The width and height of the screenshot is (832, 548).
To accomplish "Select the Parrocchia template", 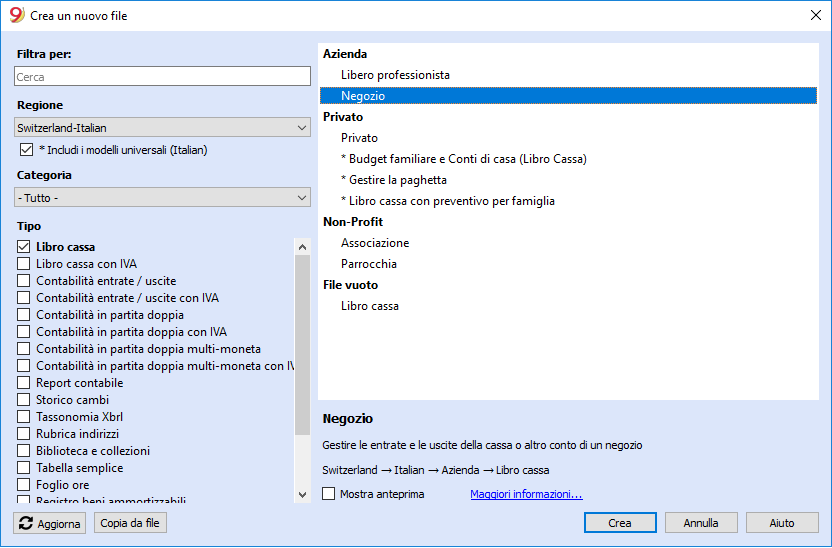I will click(369, 264).
